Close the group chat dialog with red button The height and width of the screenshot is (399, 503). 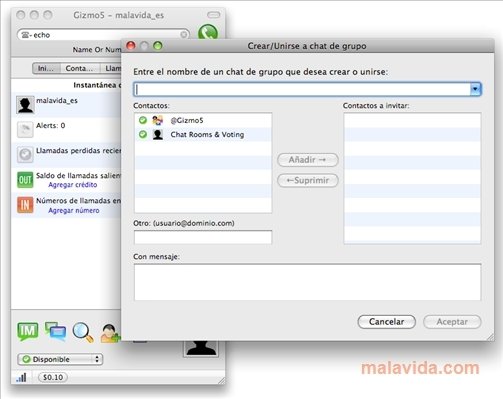pos(131,46)
